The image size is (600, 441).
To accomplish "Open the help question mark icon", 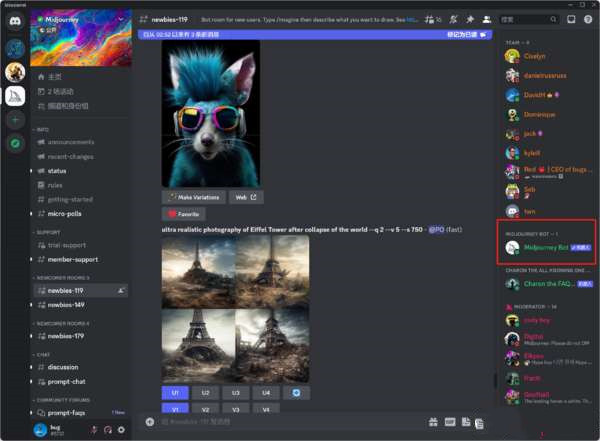I will (588, 19).
